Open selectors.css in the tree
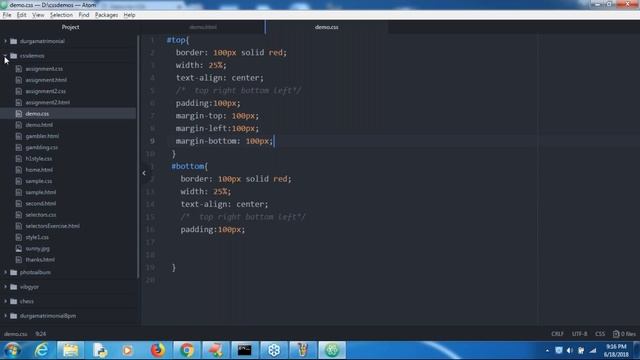 (x=41, y=215)
